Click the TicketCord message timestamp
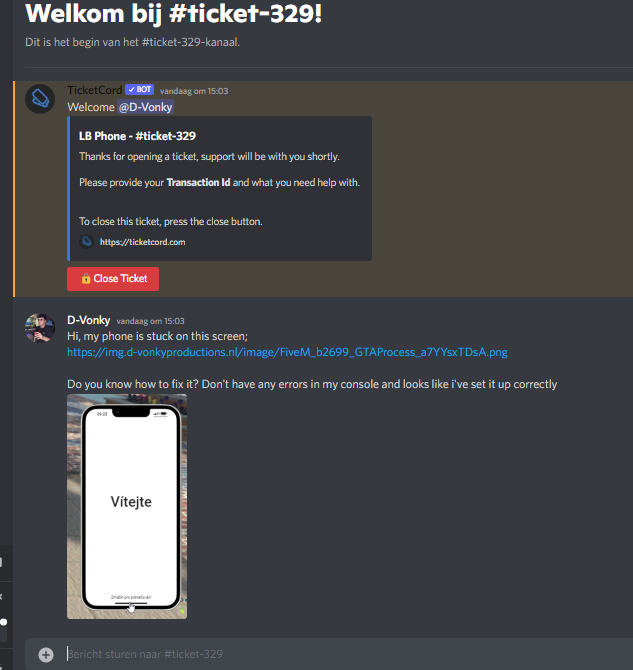Image resolution: width=633 pixels, height=670 pixels. point(194,91)
